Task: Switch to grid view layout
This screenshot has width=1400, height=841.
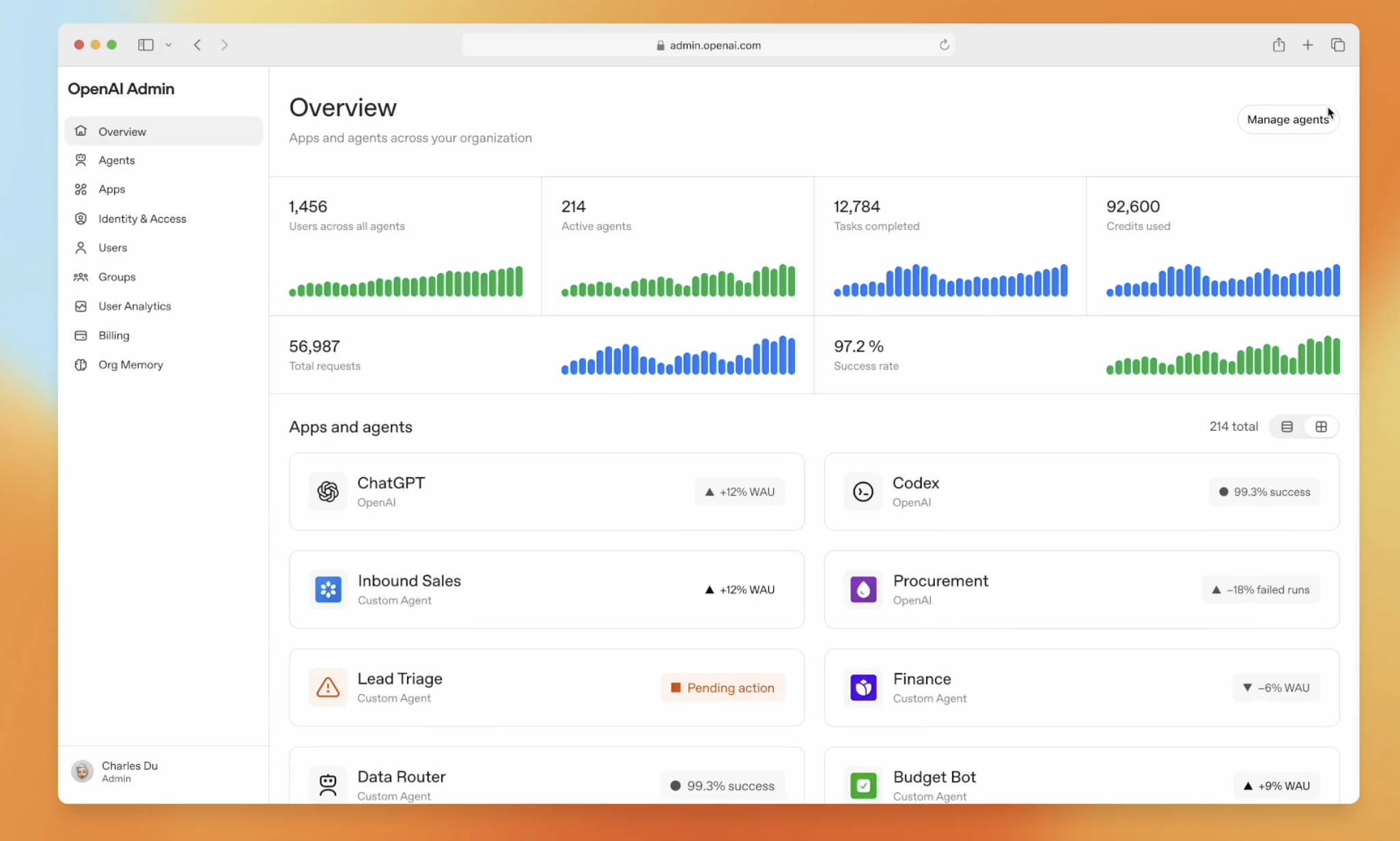Action: 1321,427
